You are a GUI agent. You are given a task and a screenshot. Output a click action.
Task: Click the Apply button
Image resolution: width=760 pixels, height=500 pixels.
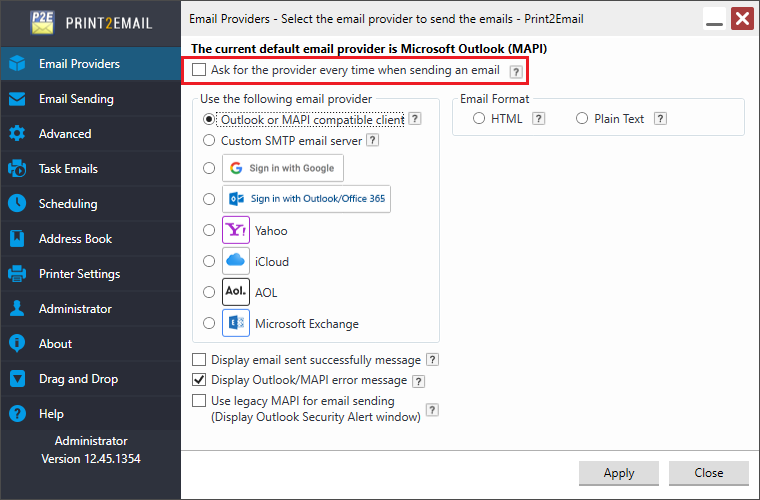[619, 473]
